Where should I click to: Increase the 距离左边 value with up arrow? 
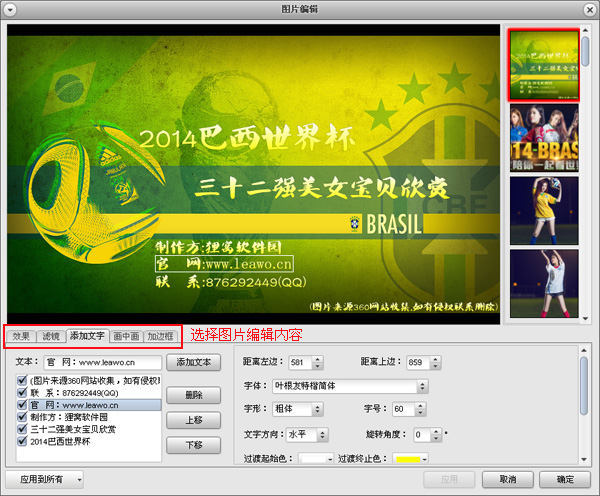tap(318, 359)
